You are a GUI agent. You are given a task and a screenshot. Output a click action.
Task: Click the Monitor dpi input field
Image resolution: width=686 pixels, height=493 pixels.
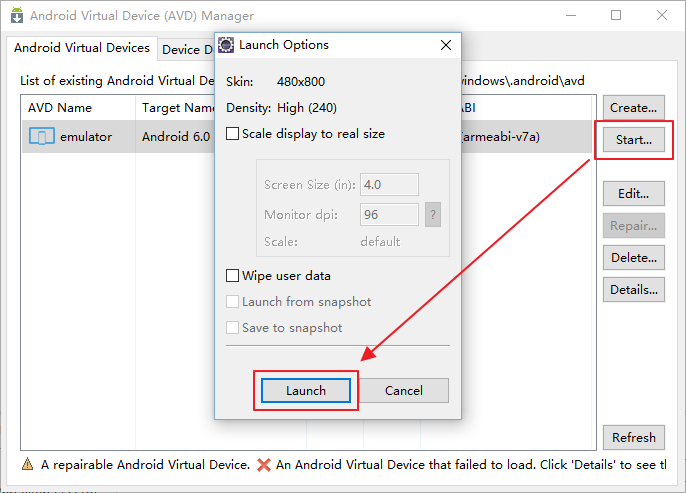(x=389, y=214)
